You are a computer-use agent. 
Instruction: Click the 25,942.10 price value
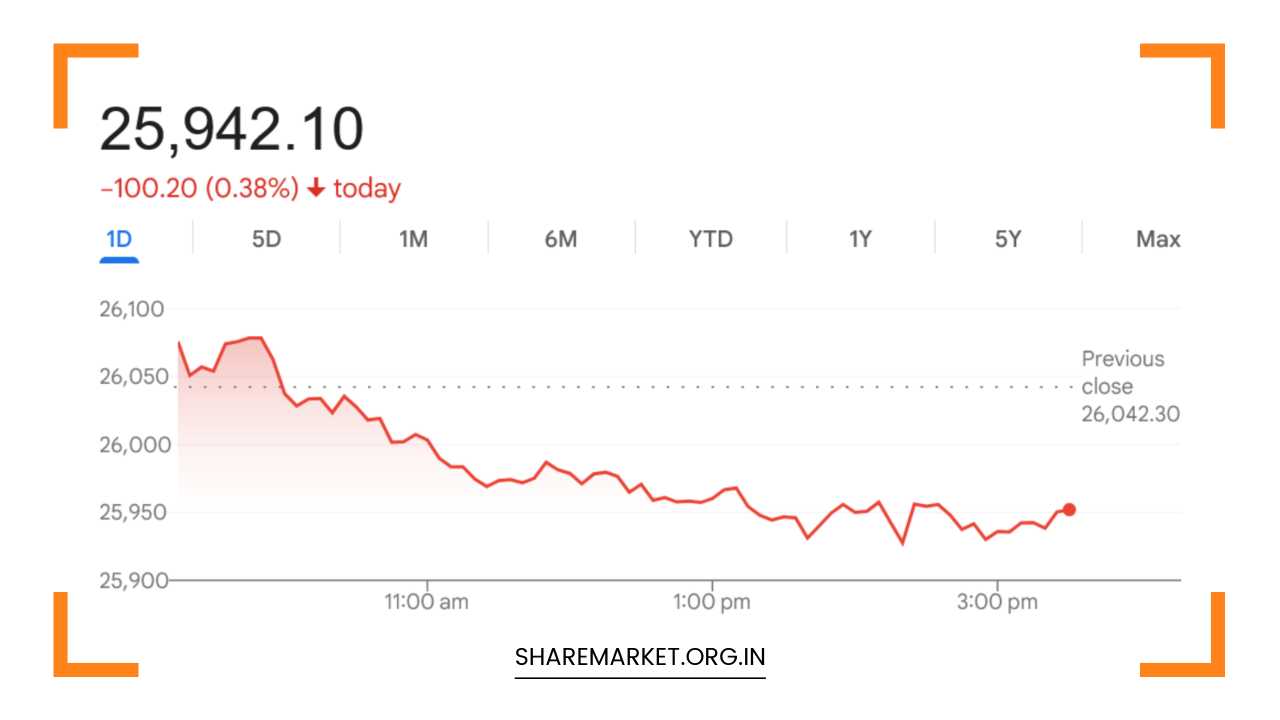[x=231, y=130]
